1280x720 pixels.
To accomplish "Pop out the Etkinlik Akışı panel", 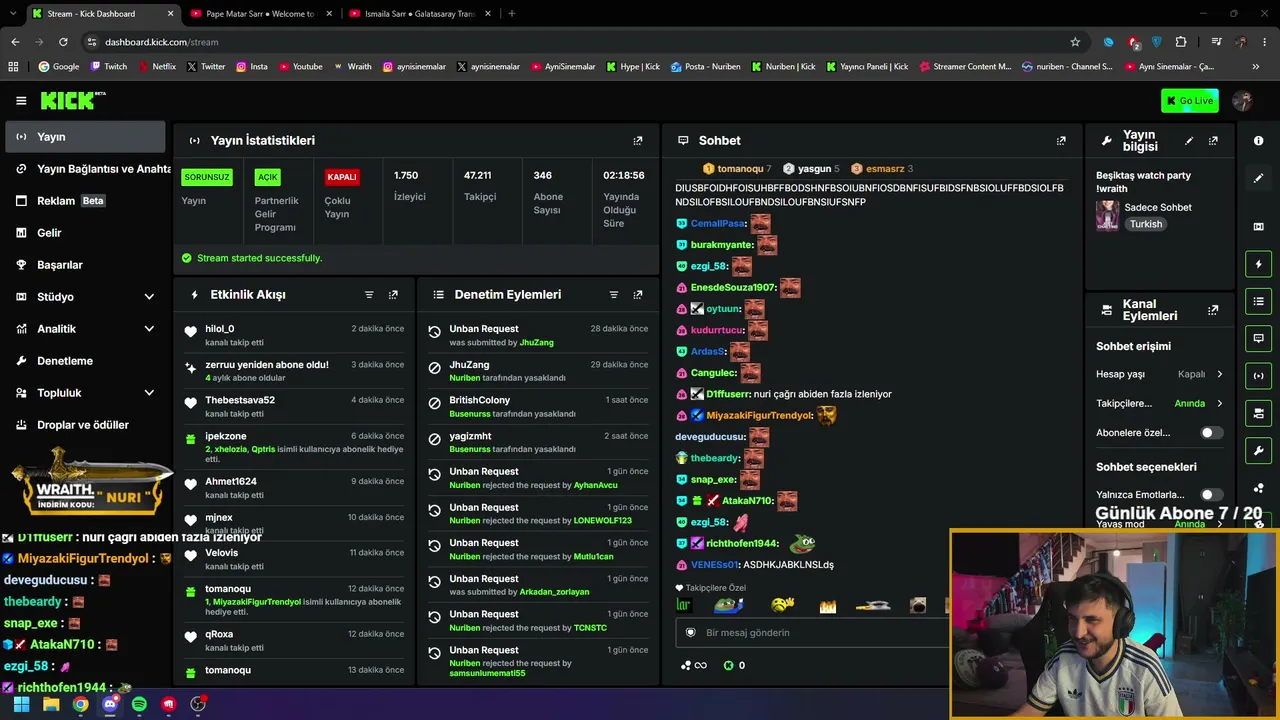I will pos(393,295).
